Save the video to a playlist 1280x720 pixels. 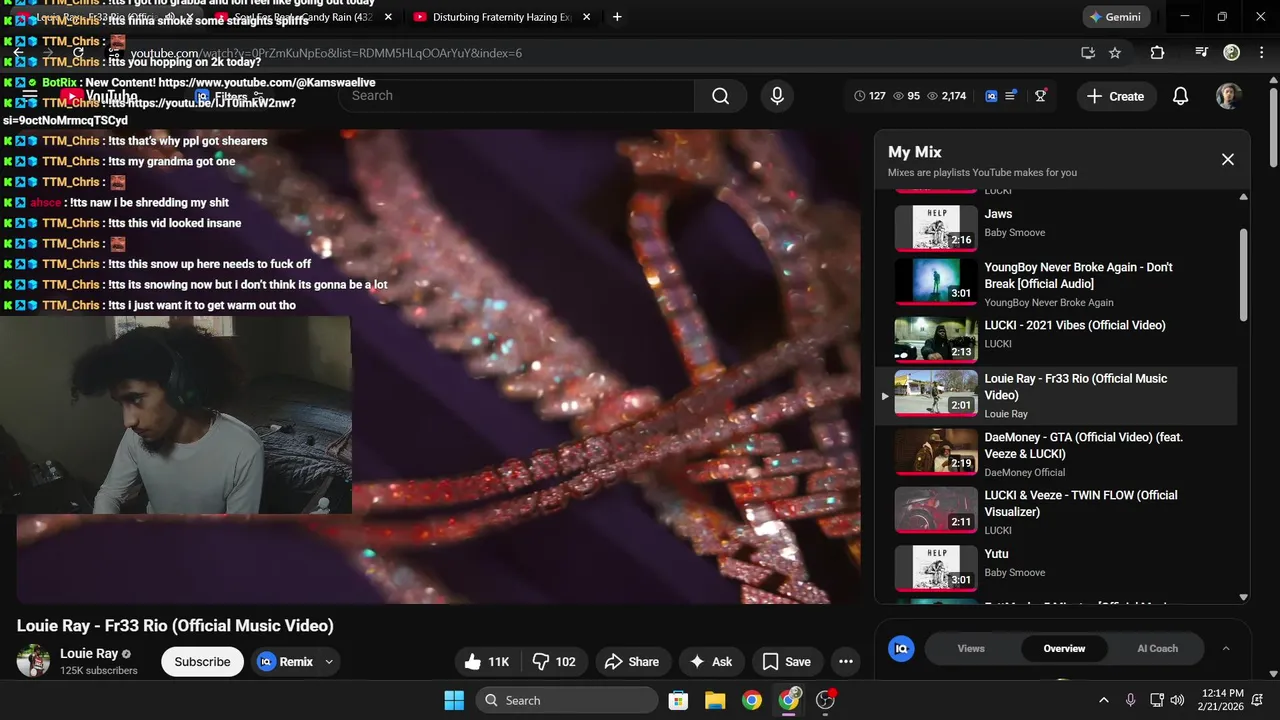click(x=786, y=662)
